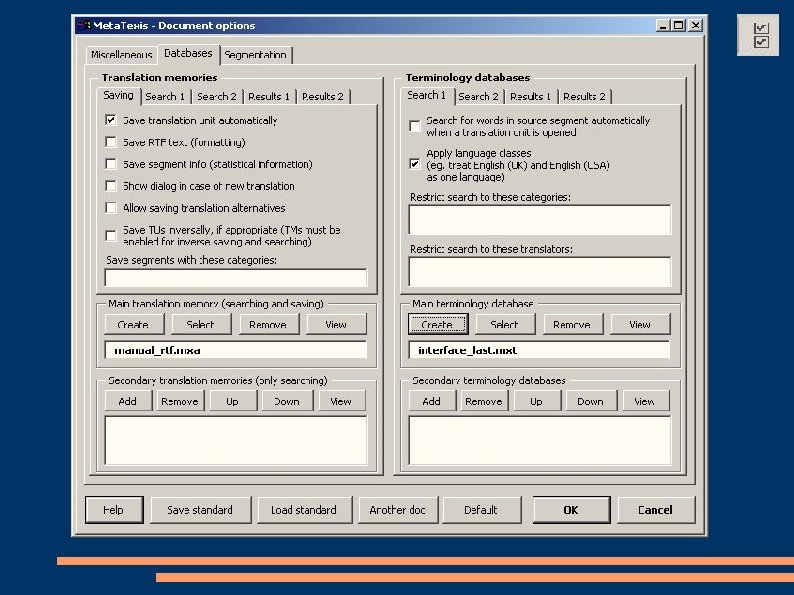
Task: Click the Save standard button
Action: point(201,510)
